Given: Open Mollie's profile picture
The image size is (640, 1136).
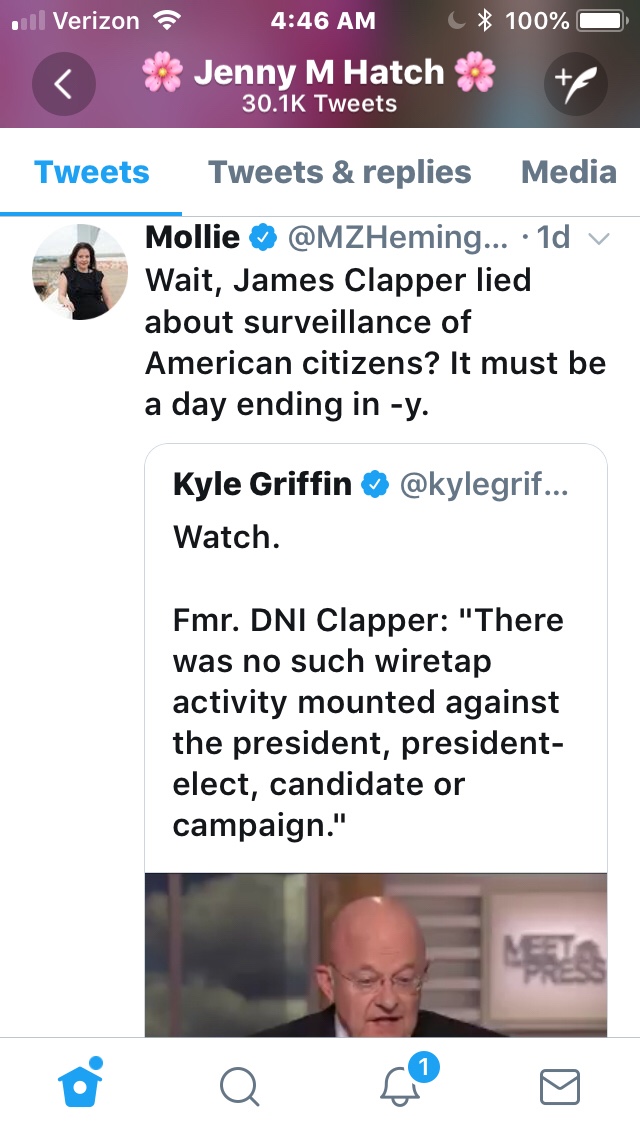Looking at the screenshot, I should point(80,272).
